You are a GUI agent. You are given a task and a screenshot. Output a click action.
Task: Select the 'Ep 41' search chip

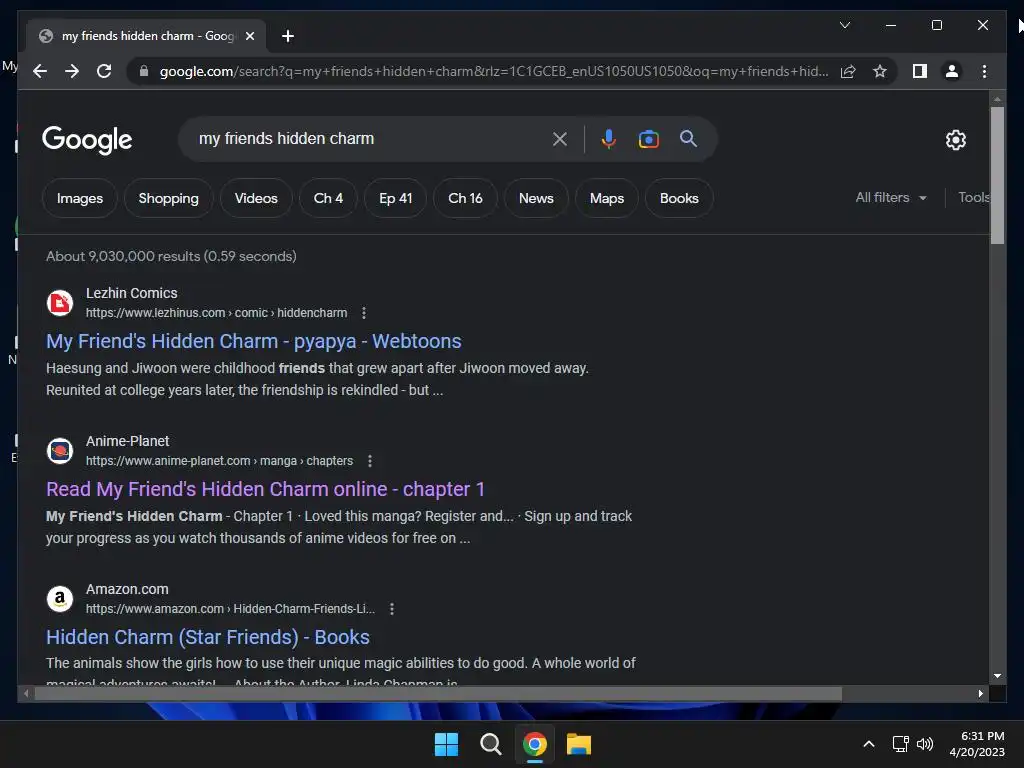pyautogui.click(x=396, y=198)
